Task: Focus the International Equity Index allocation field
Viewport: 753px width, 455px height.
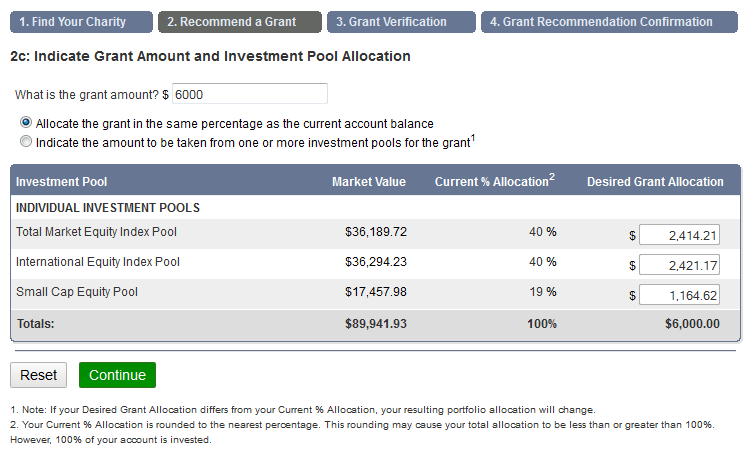Action: point(679,266)
